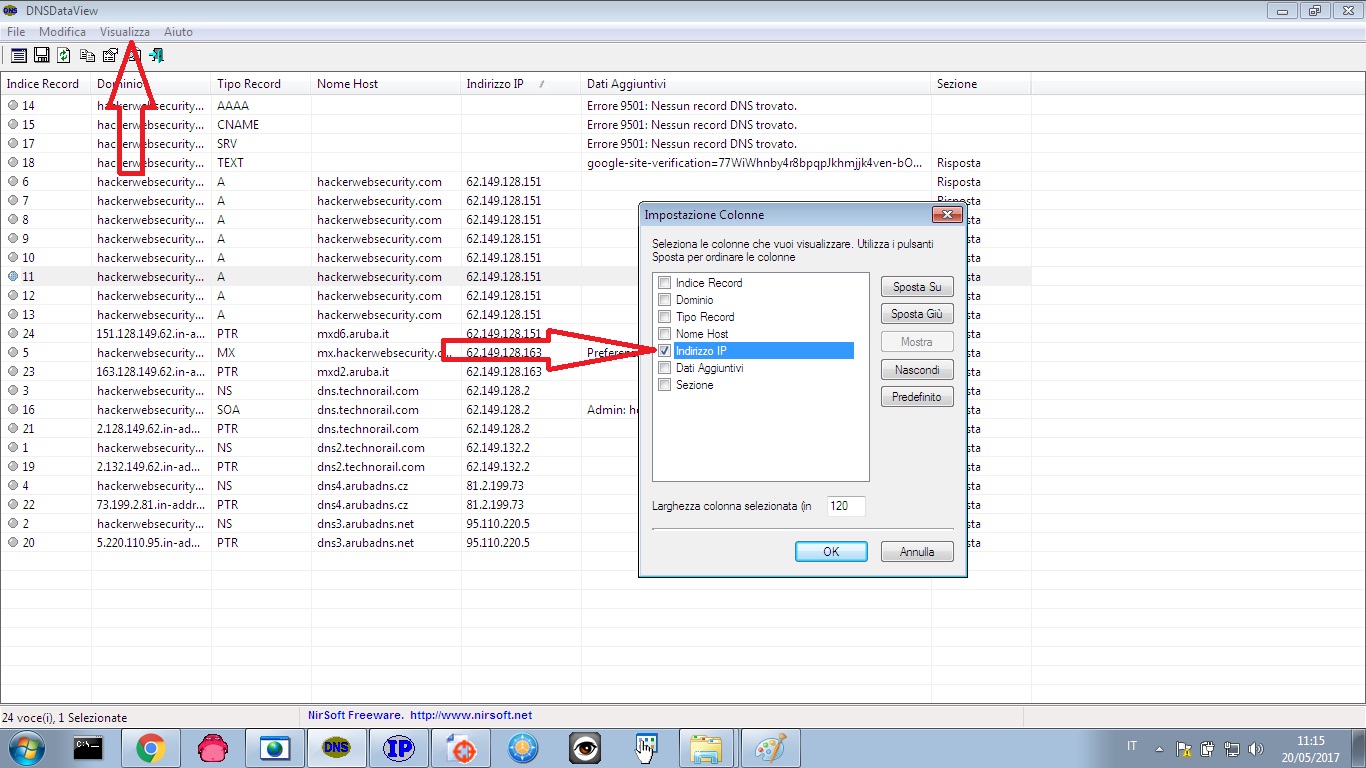Click the volume speaker tray icon

click(x=1256, y=748)
